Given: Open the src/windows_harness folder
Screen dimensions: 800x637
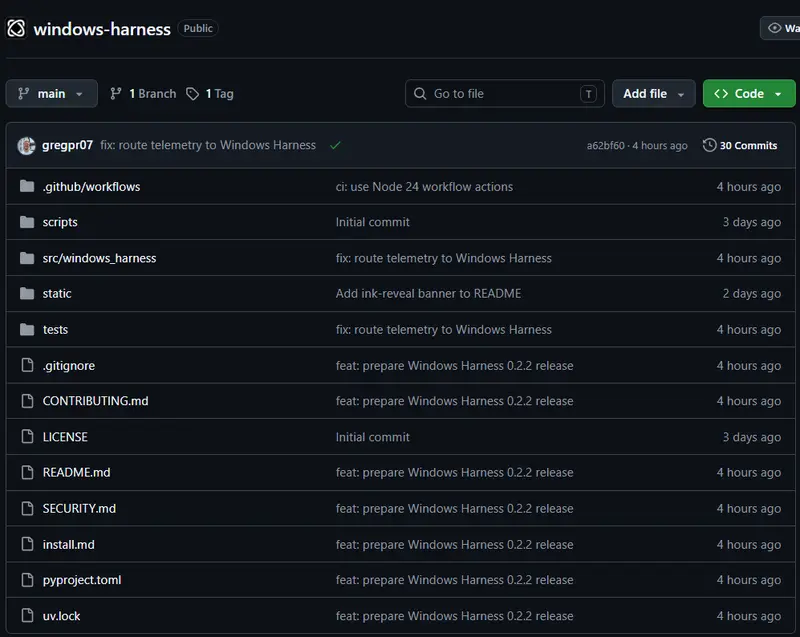Looking at the screenshot, I should click(x=99, y=258).
